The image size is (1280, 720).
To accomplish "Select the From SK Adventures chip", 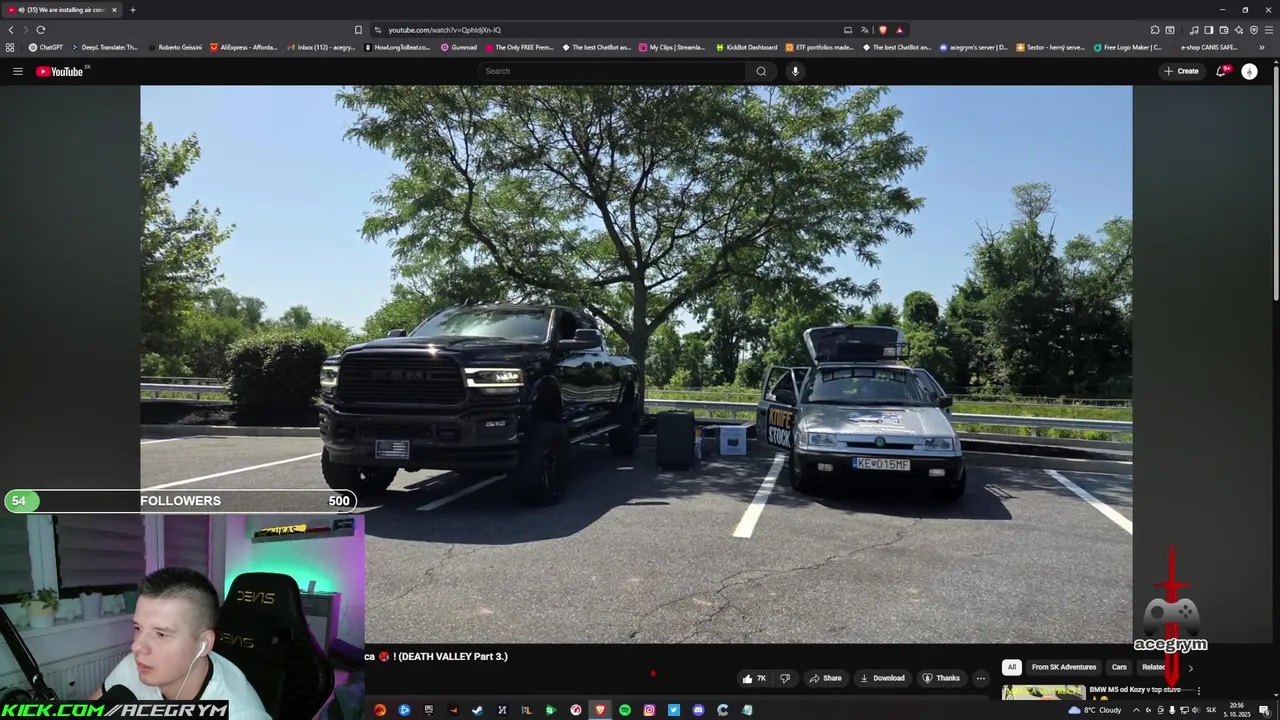I will pos(1064,667).
